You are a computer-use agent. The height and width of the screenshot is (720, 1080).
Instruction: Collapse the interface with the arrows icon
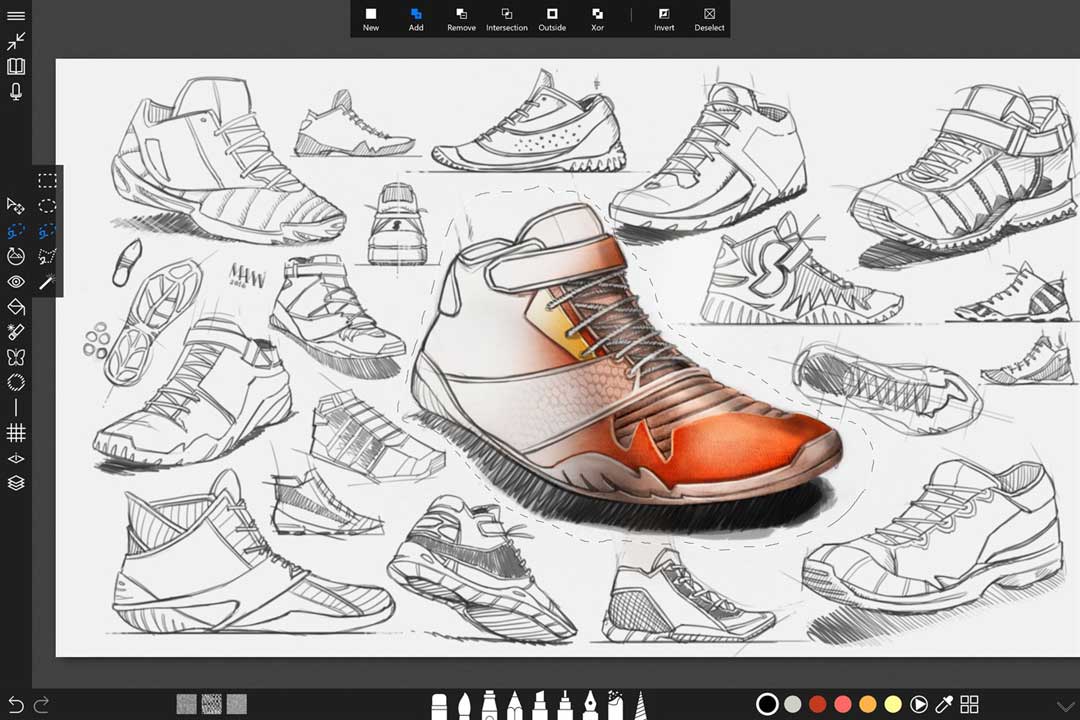(x=16, y=41)
